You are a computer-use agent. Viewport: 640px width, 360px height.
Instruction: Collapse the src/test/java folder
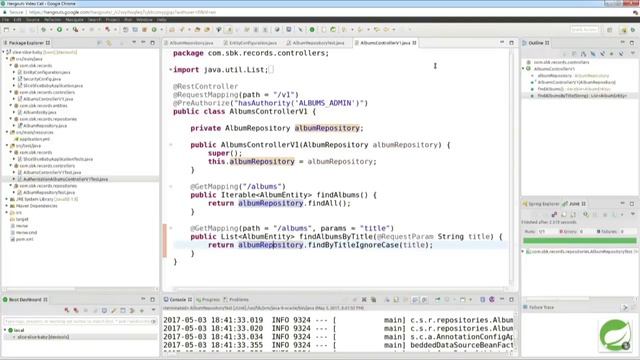7,146
